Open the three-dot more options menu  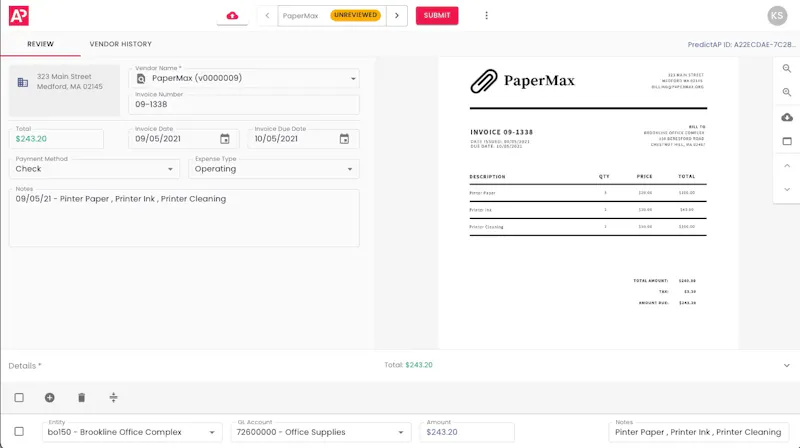click(486, 15)
